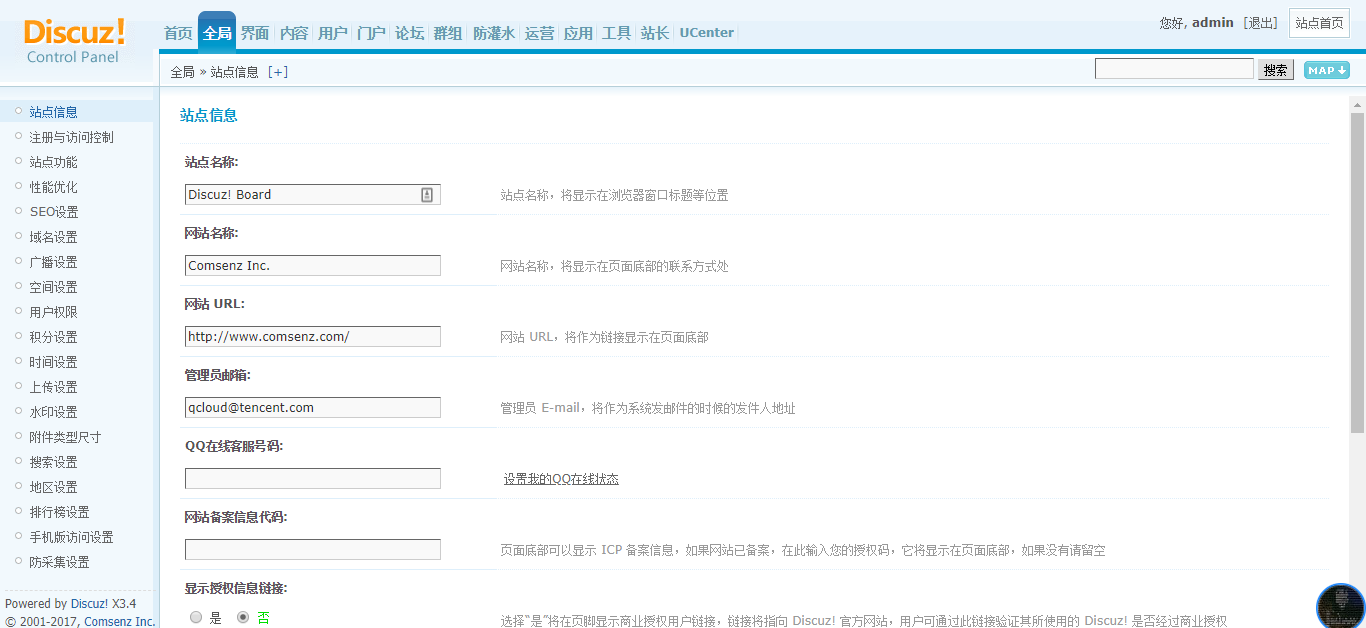1366x628 pixels.
Task: Open the MAP site map button
Action: [1326, 70]
